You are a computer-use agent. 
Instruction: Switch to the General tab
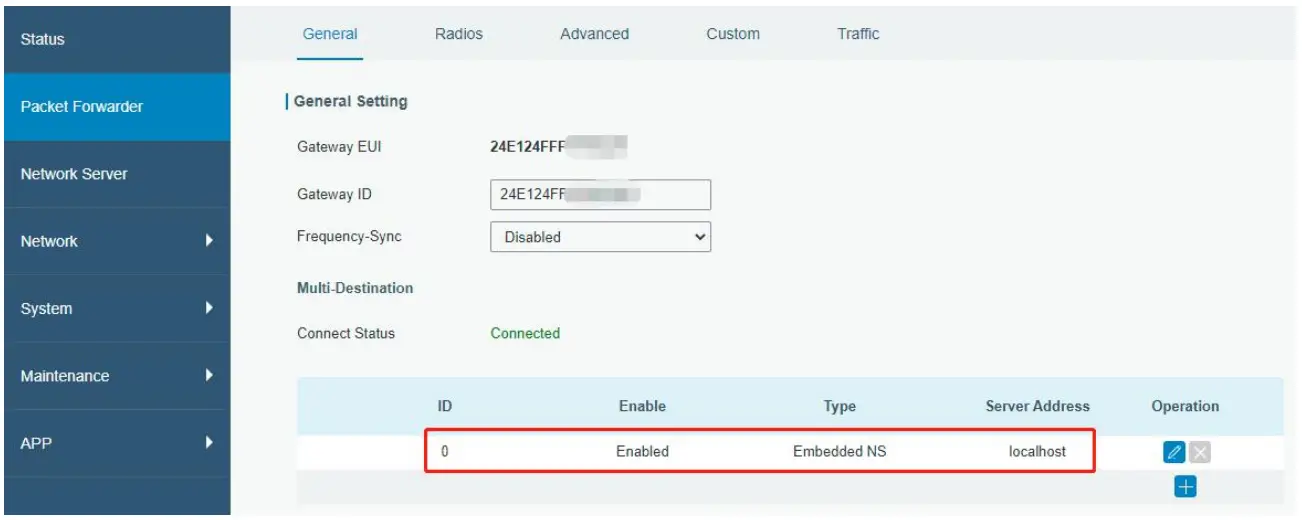[x=329, y=34]
